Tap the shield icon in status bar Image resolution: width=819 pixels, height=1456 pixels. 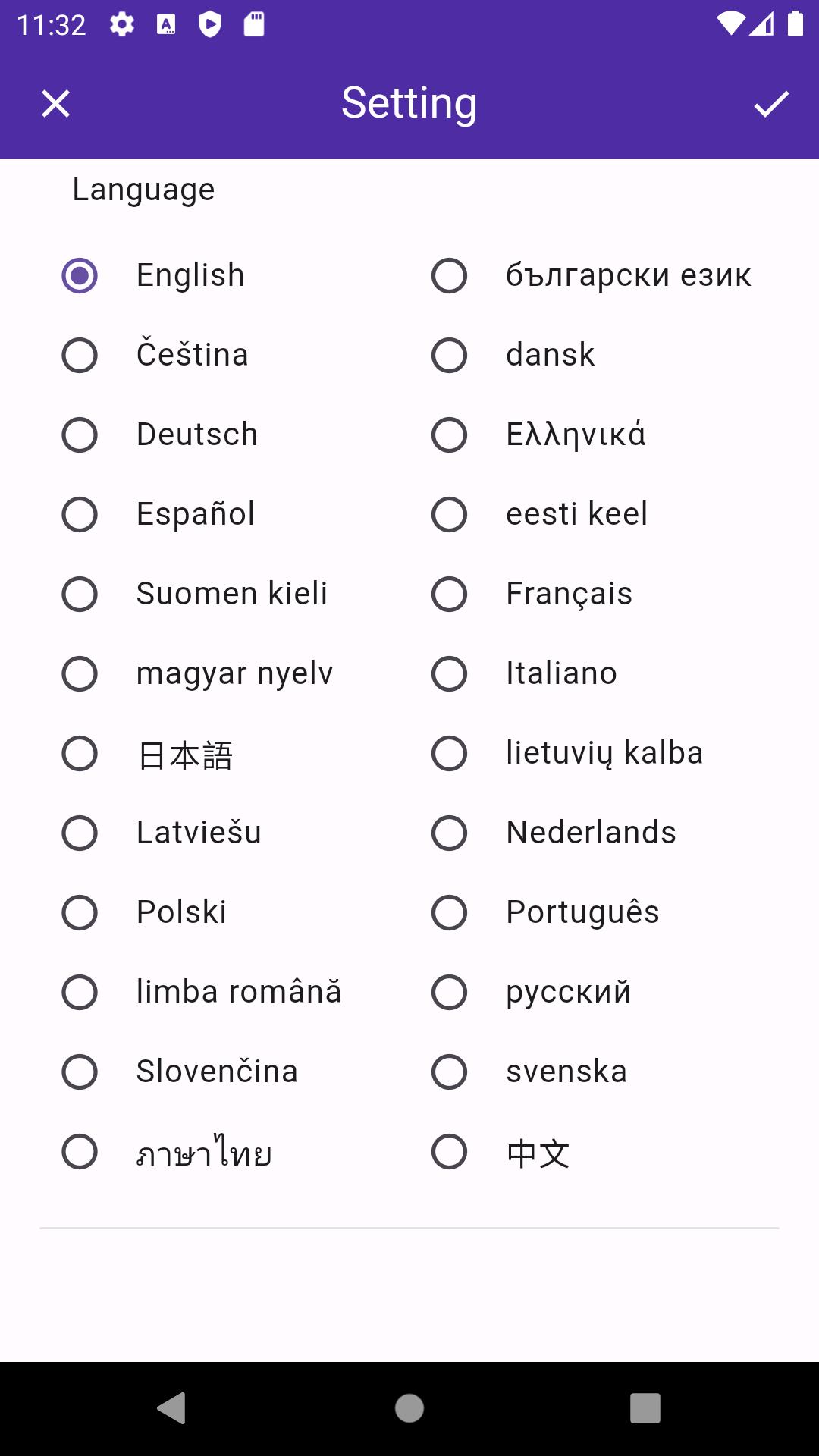pyautogui.click(x=210, y=24)
